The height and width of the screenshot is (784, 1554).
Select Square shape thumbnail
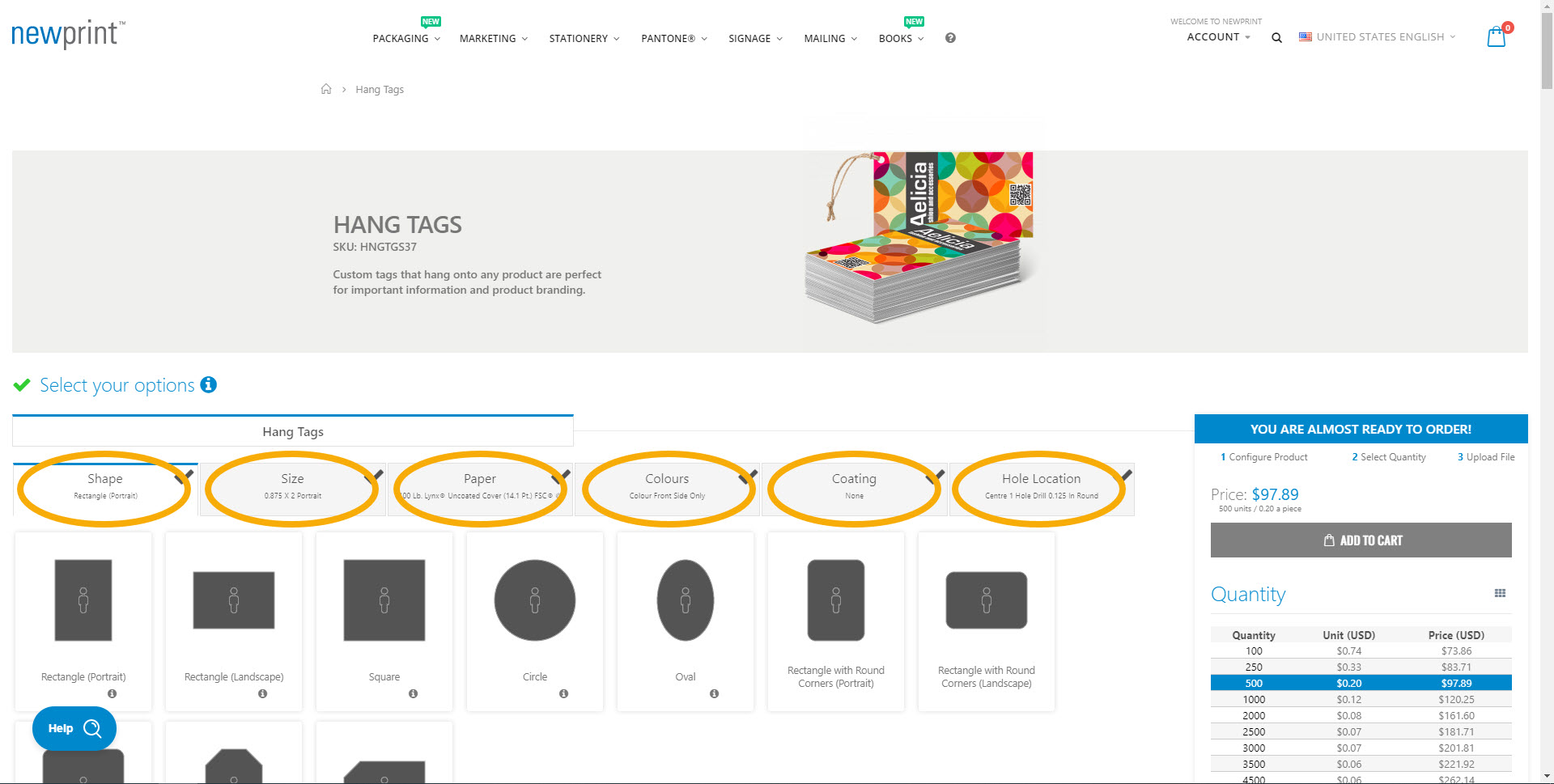click(384, 600)
